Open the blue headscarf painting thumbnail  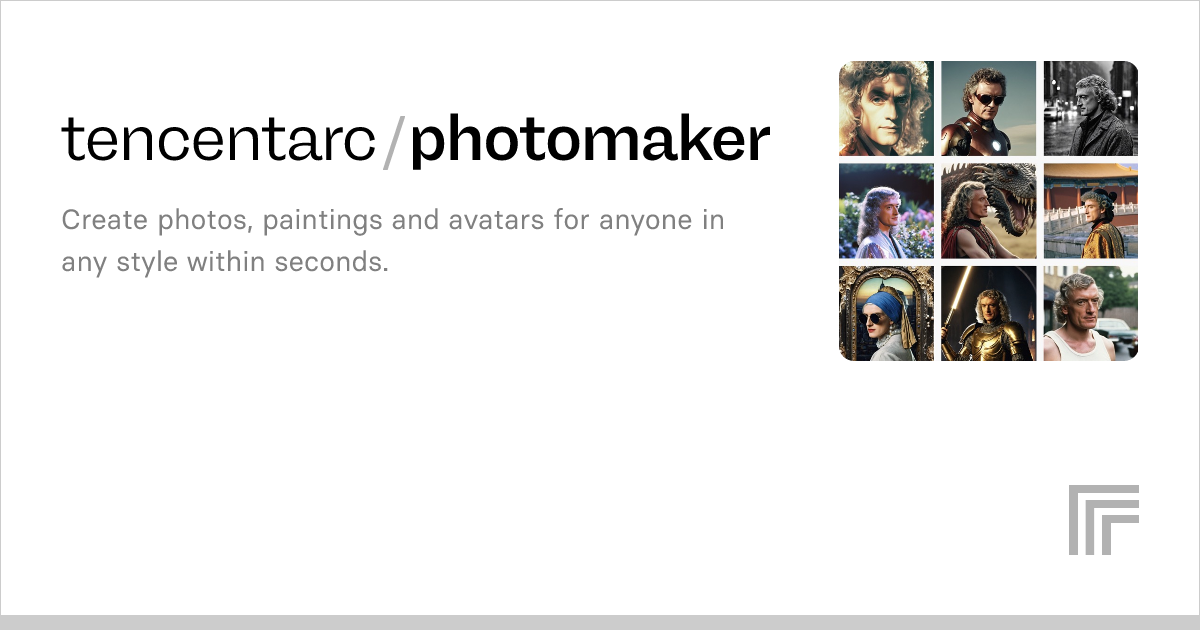pos(886,313)
